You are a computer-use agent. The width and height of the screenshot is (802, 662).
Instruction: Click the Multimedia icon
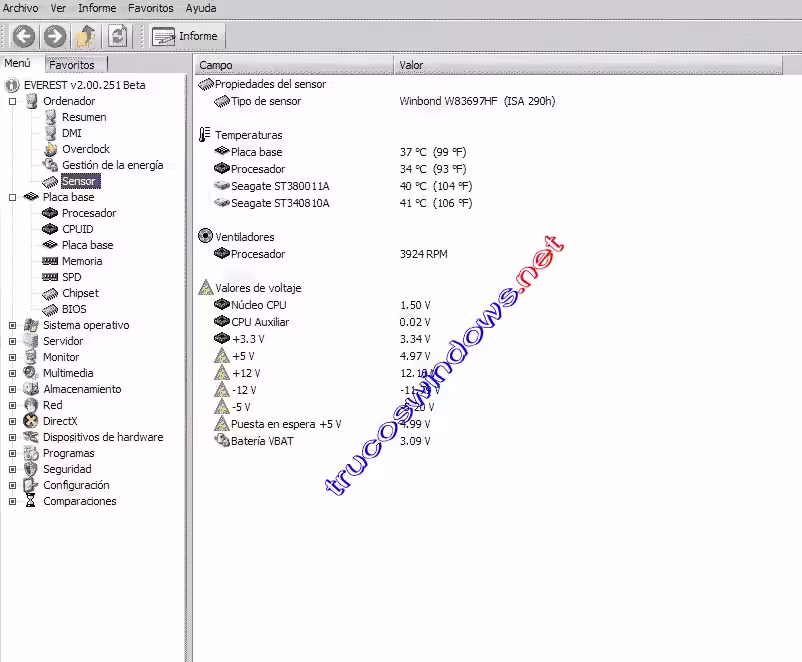(31, 373)
